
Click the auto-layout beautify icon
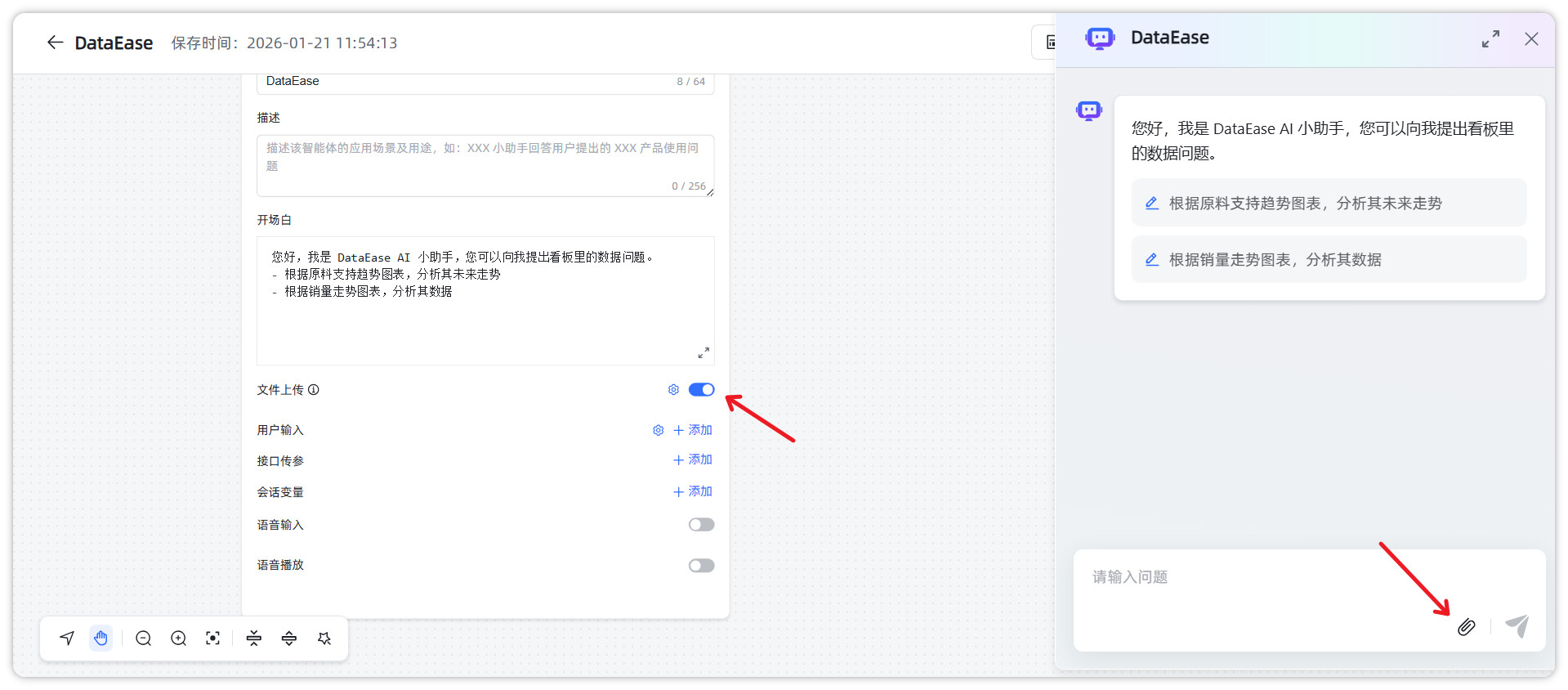(x=324, y=638)
